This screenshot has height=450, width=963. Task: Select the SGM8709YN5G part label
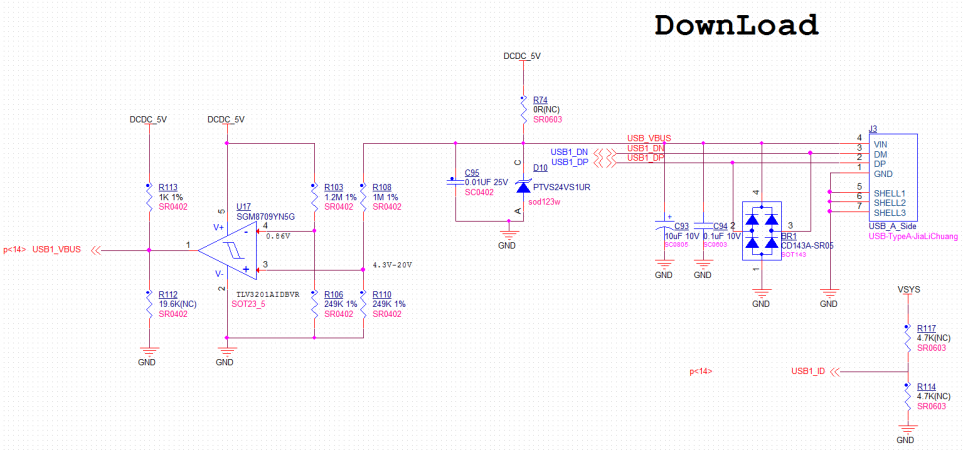(266, 216)
